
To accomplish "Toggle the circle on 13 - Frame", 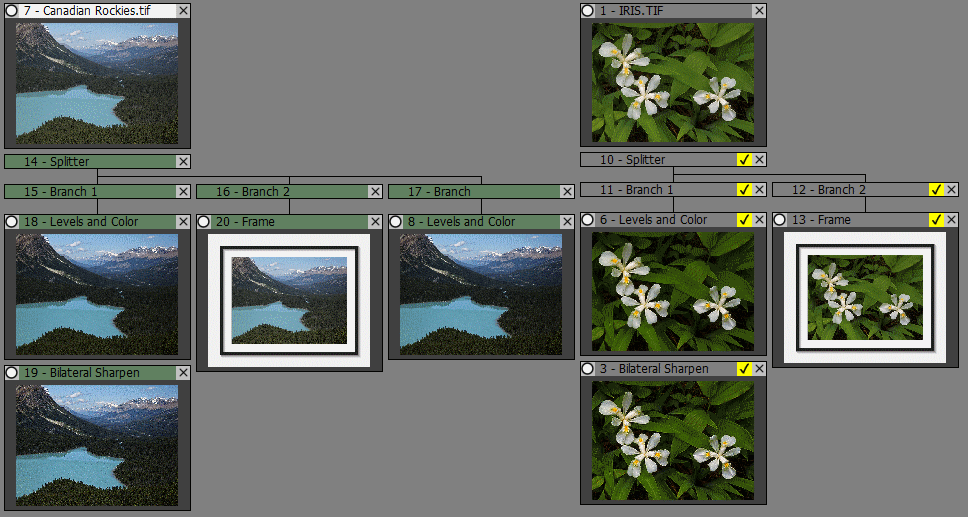I will click(x=780, y=219).
